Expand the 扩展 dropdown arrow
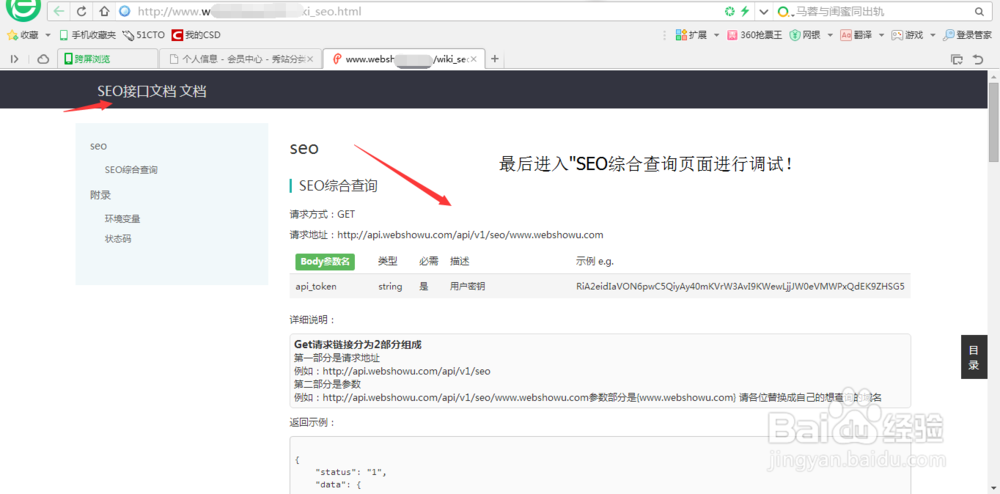 pos(716,35)
